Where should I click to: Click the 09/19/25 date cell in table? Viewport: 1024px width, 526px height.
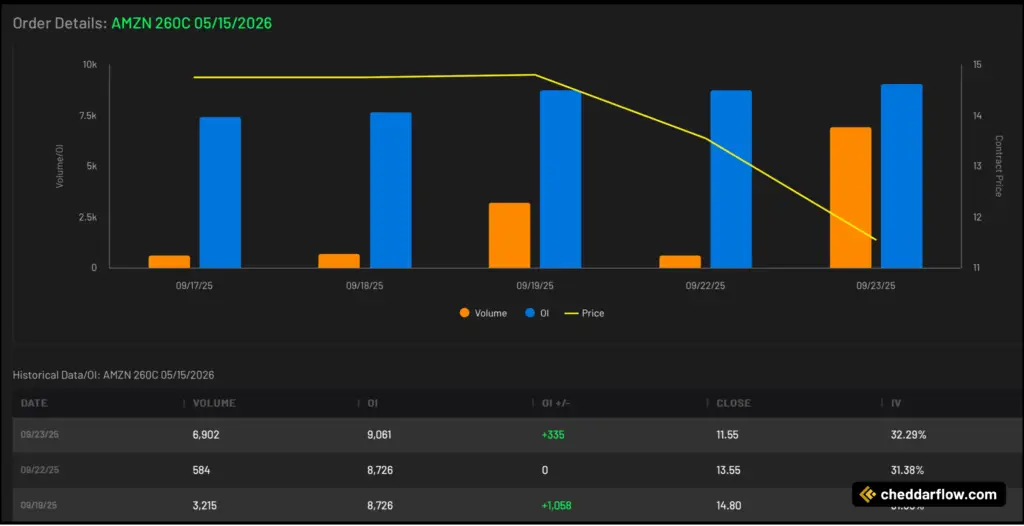pyautogui.click(x=40, y=505)
